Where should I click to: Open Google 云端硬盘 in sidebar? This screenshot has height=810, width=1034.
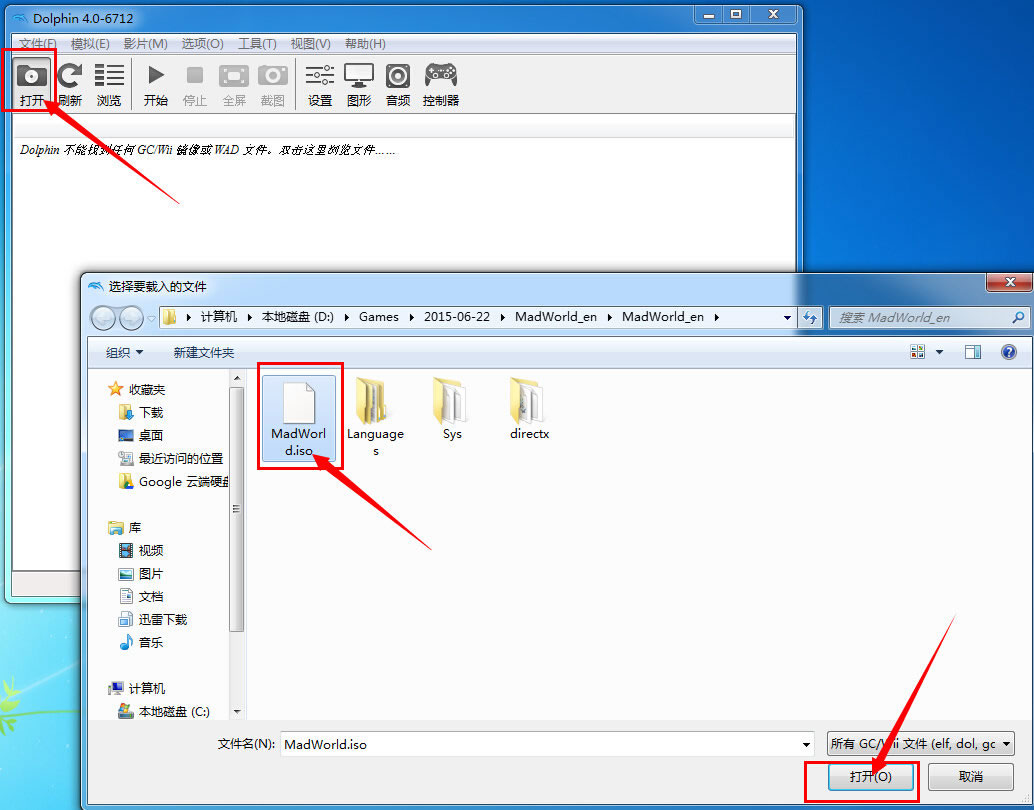click(173, 482)
